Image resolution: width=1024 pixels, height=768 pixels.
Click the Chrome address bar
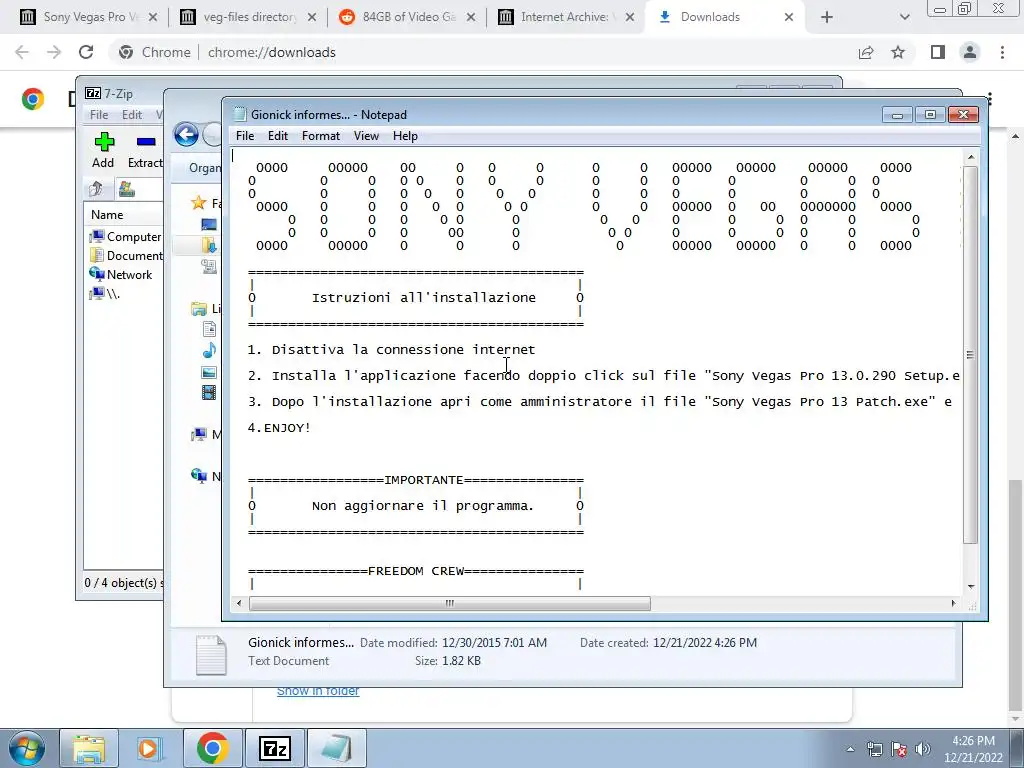[x=483, y=52]
